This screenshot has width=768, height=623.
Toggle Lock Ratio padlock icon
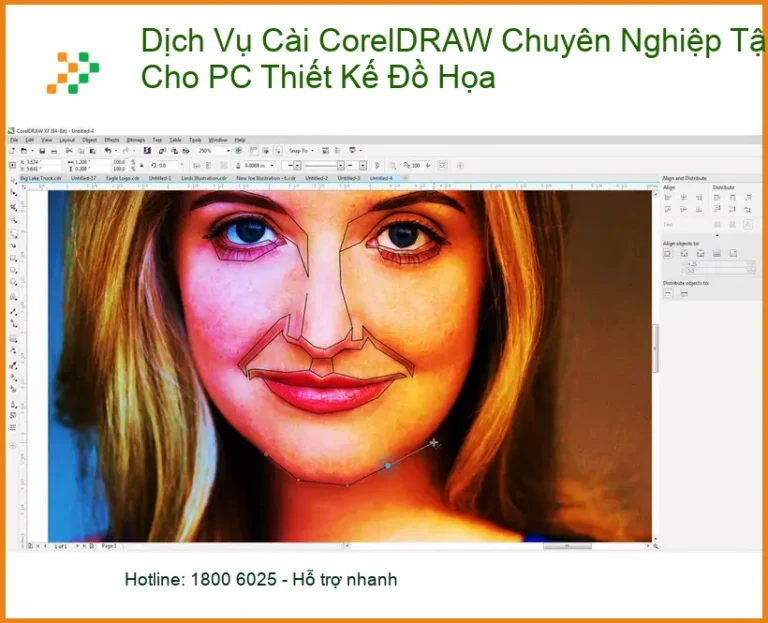click(x=142, y=166)
